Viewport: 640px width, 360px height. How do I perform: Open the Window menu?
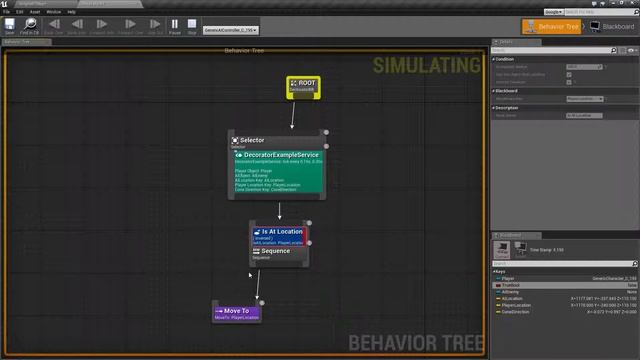(x=53, y=12)
